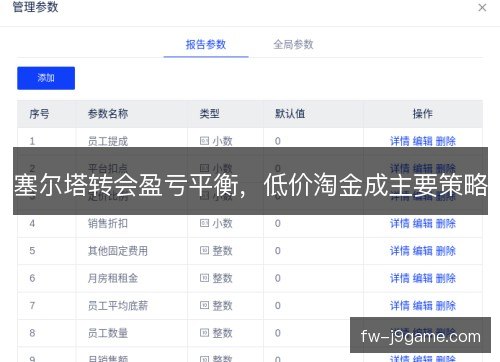Select the 员工提成 parameter name
The image size is (500, 362).
[108, 141]
